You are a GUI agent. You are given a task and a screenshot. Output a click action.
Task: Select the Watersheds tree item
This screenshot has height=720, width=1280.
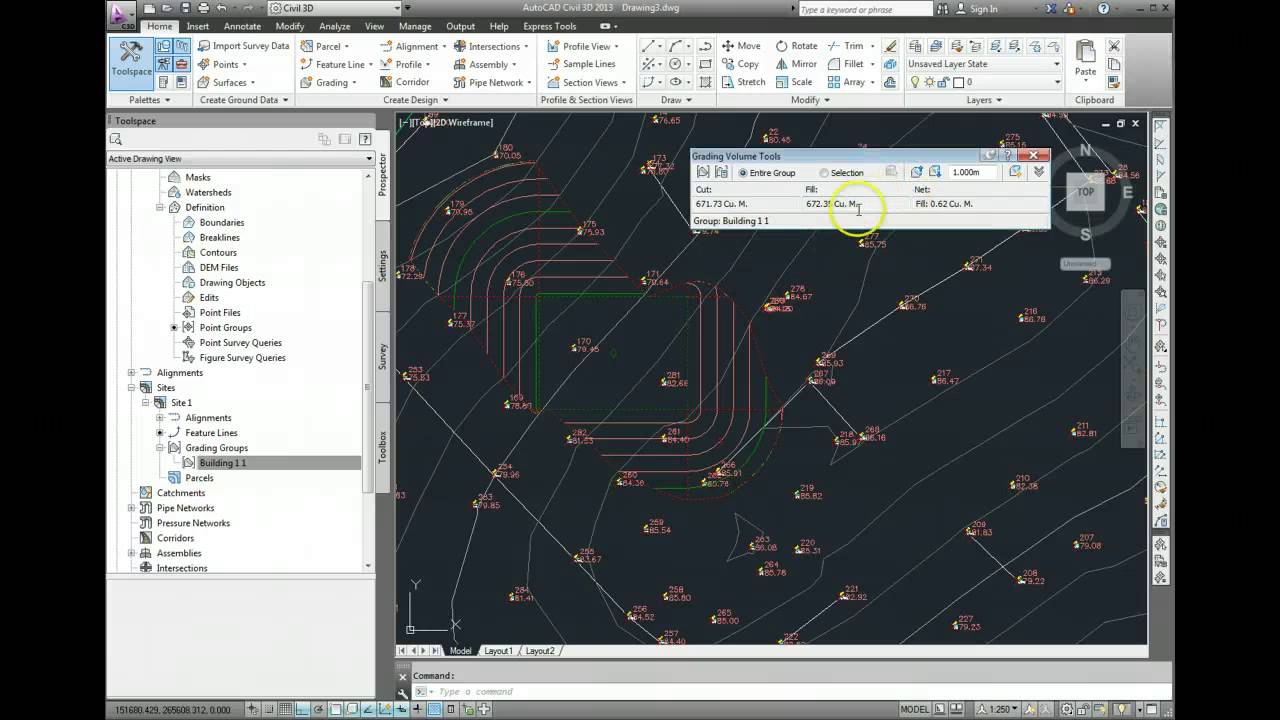coord(208,192)
